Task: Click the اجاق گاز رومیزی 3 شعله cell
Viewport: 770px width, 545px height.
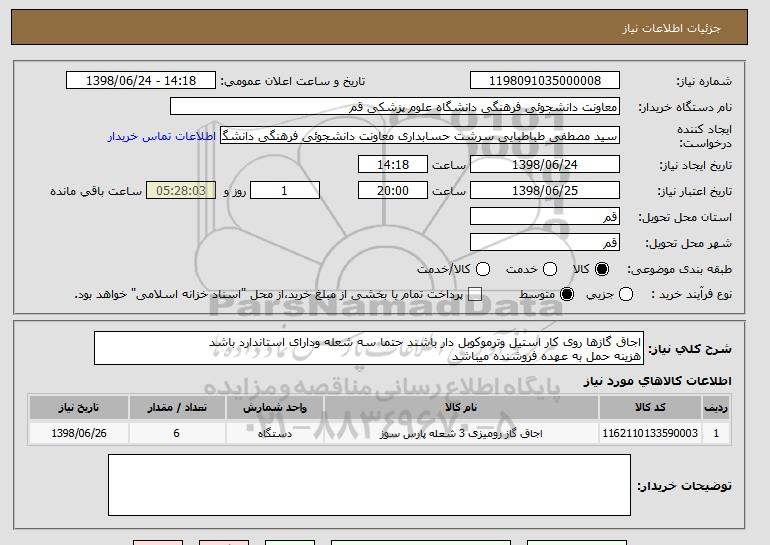Action: (x=461, y=433)
